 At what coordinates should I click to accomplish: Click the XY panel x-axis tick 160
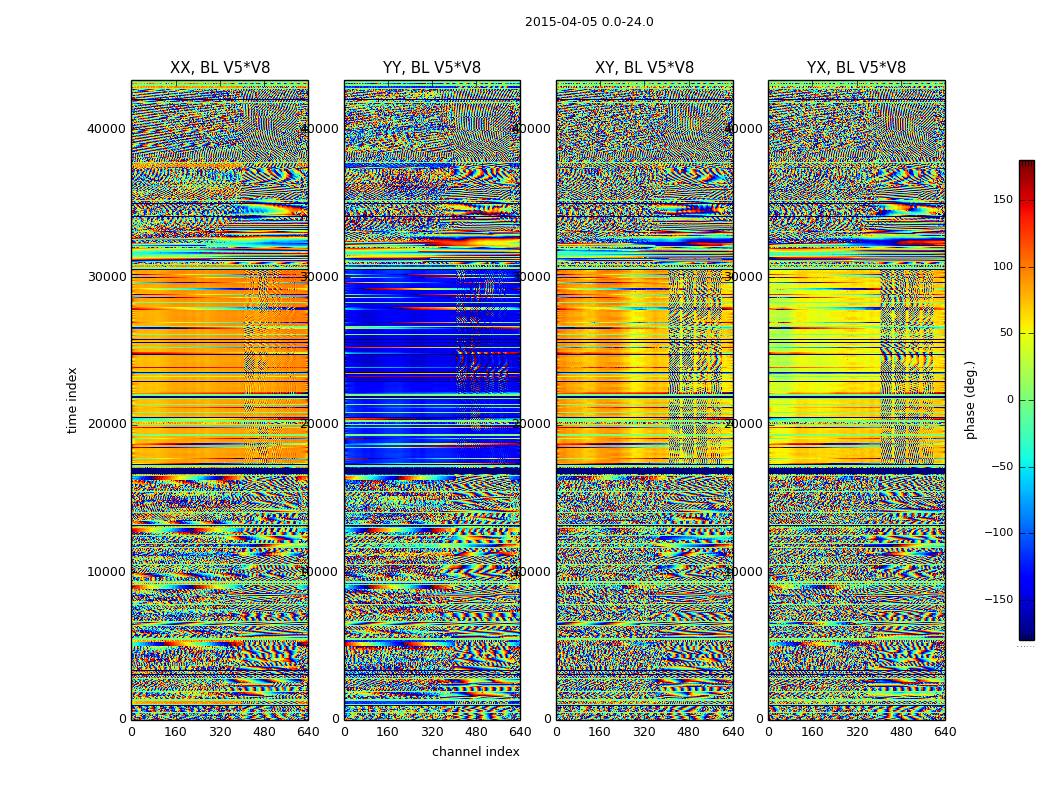[x=599, y=732]
